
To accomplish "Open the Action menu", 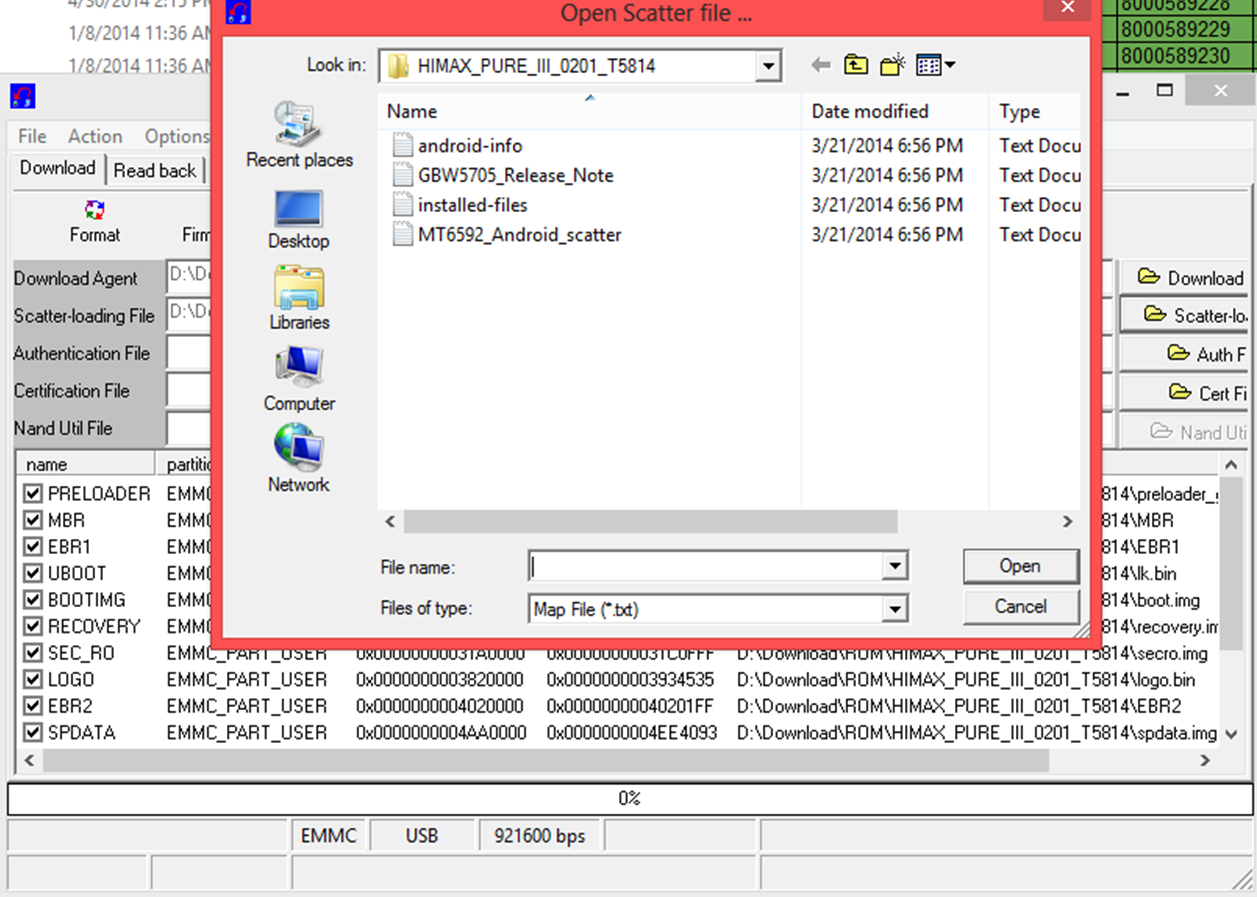I will point(95,137).
